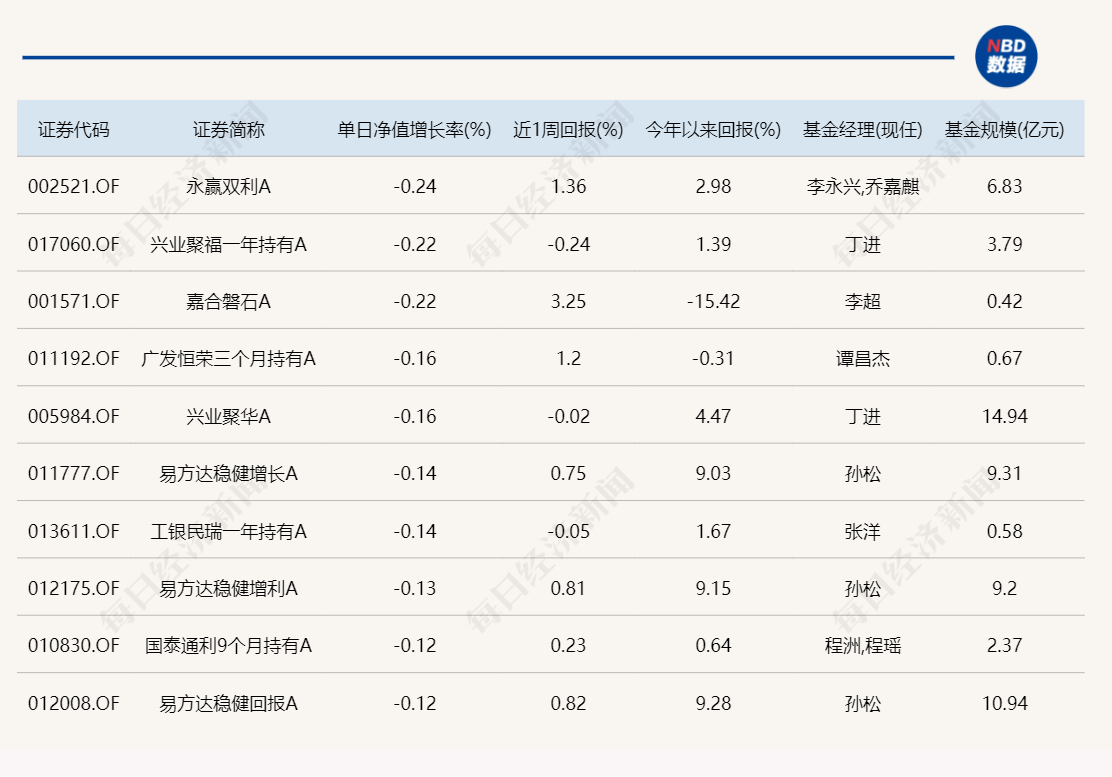Click fund size value 0.67

point(1004,359)
